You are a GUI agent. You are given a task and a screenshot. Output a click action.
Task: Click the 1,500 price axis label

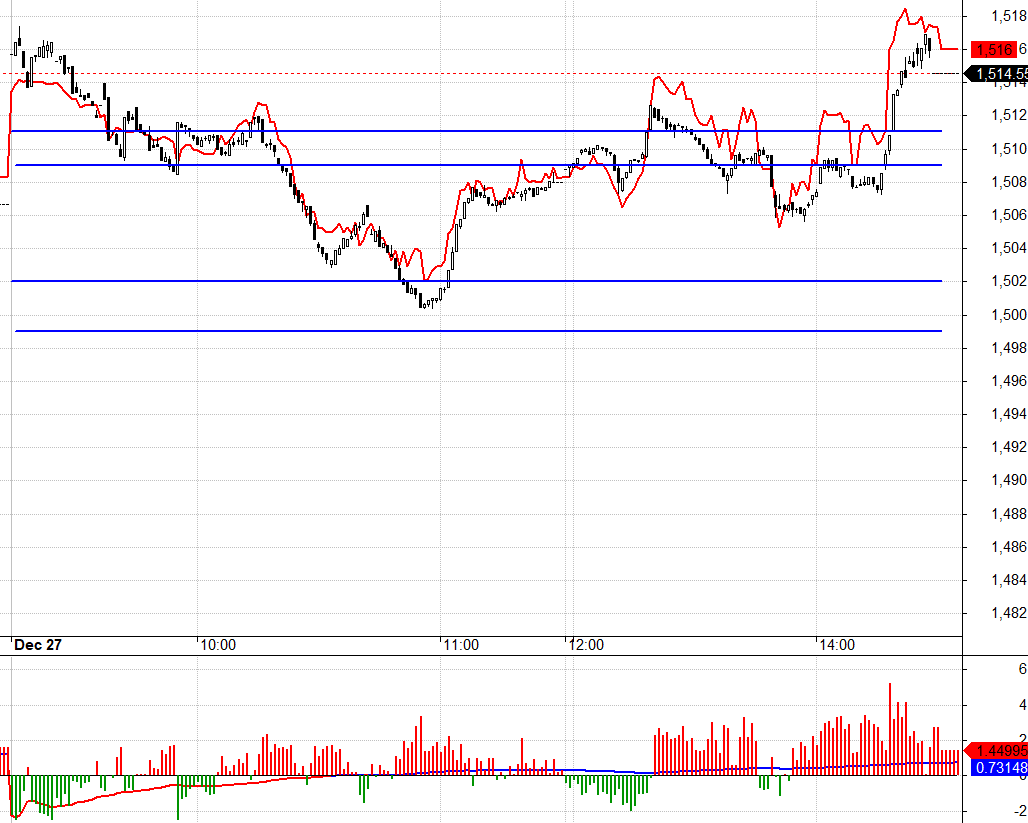click(x=1010, y=315)
